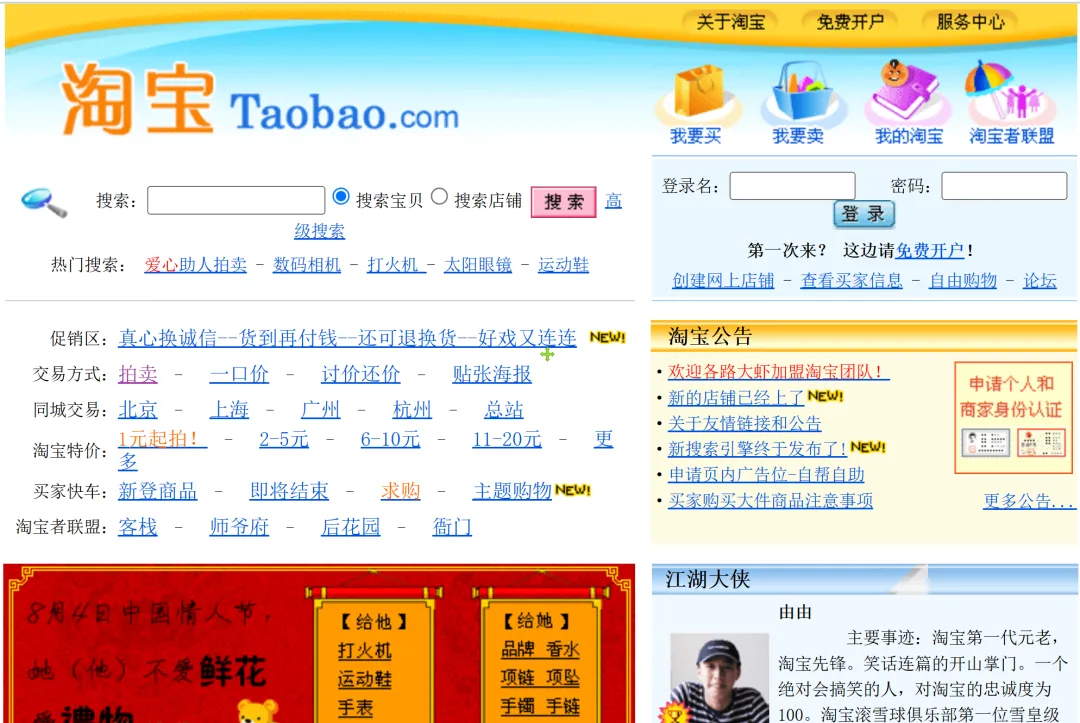Image resolution: width=1080 pixels, height=723 pixels.
Task: Focus the 登录名 username field
Action: 792,186
